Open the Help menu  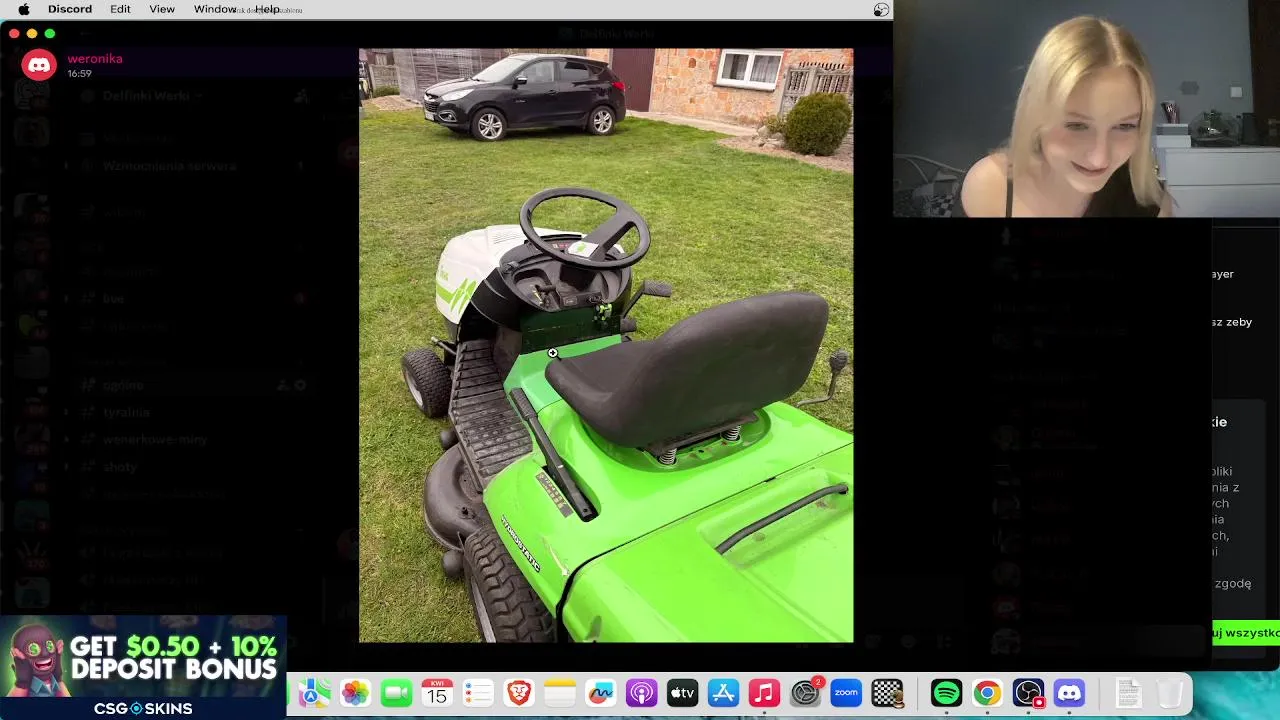pos(267,9)
